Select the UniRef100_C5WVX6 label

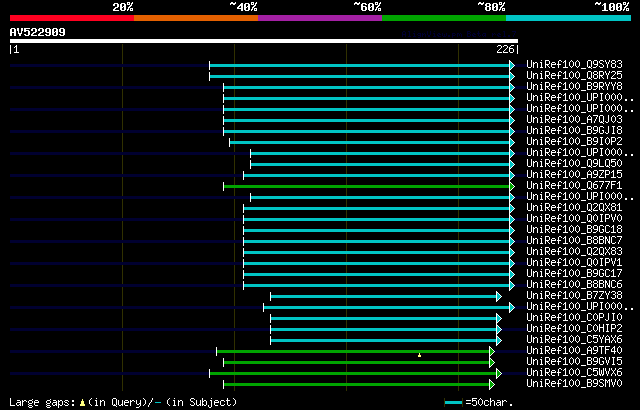point(574,373)
